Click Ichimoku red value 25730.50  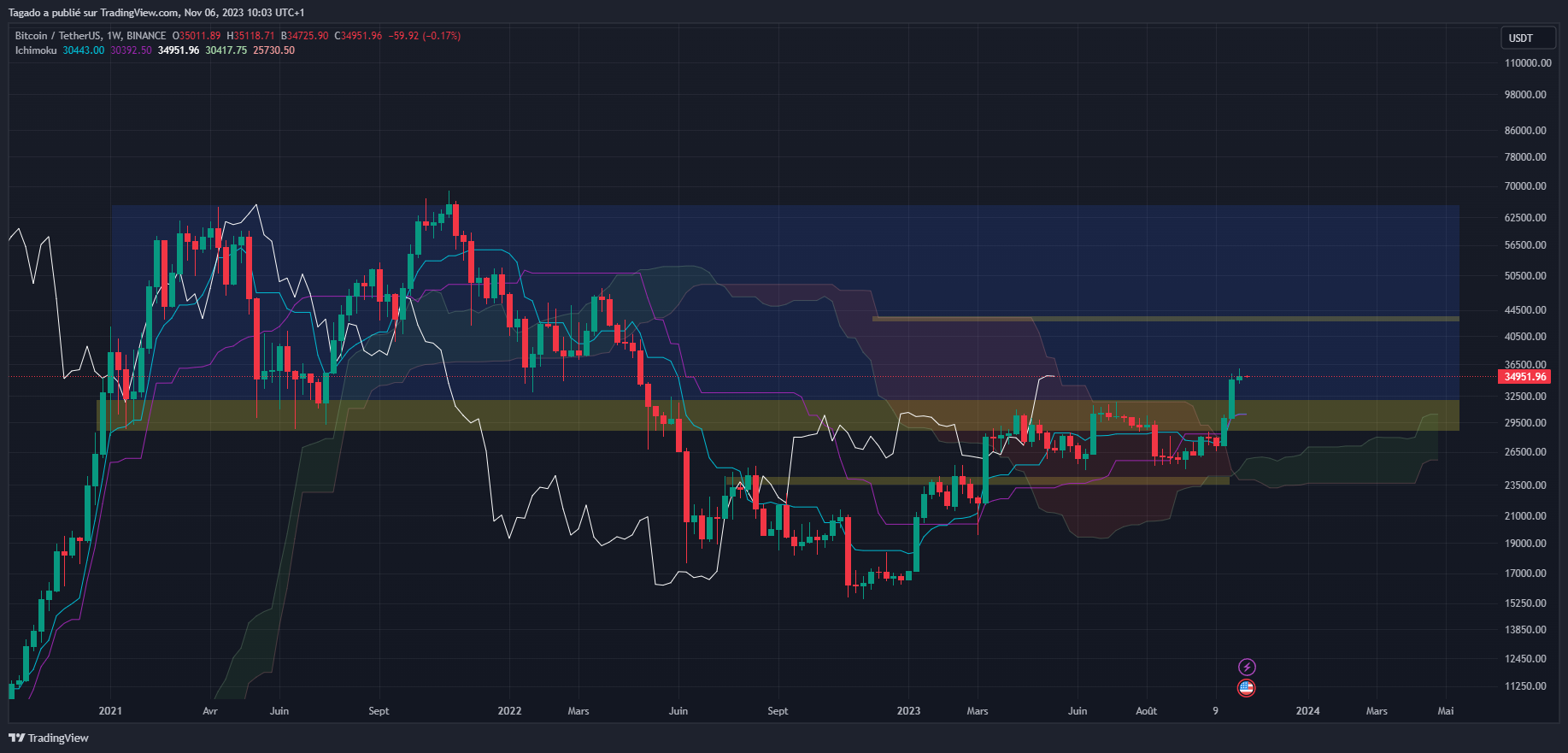point(273,50)
